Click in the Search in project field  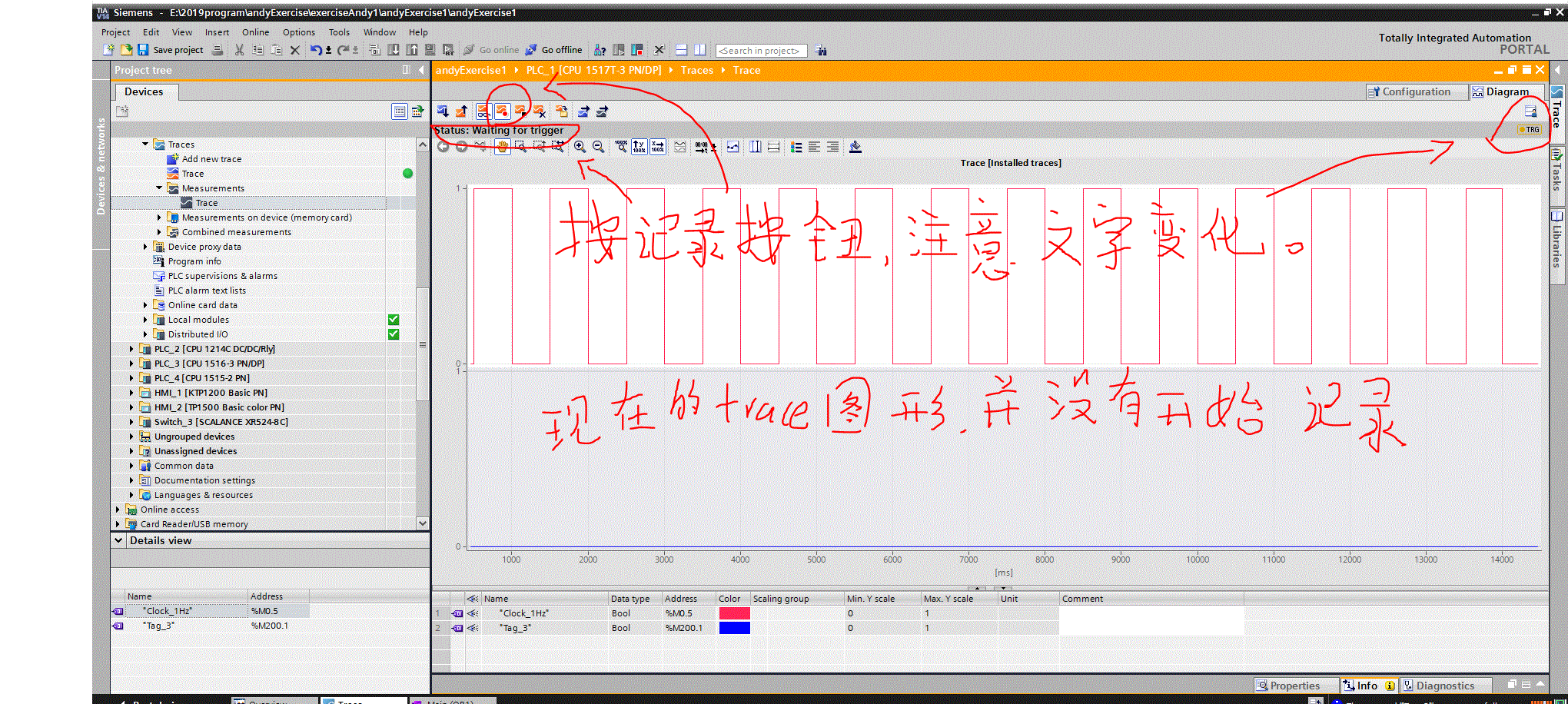[761, 51]
